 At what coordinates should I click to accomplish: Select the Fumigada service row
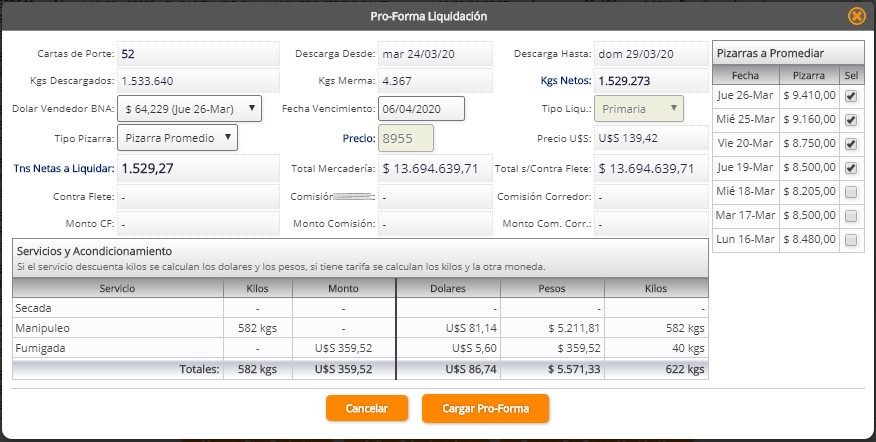point(359,348)
